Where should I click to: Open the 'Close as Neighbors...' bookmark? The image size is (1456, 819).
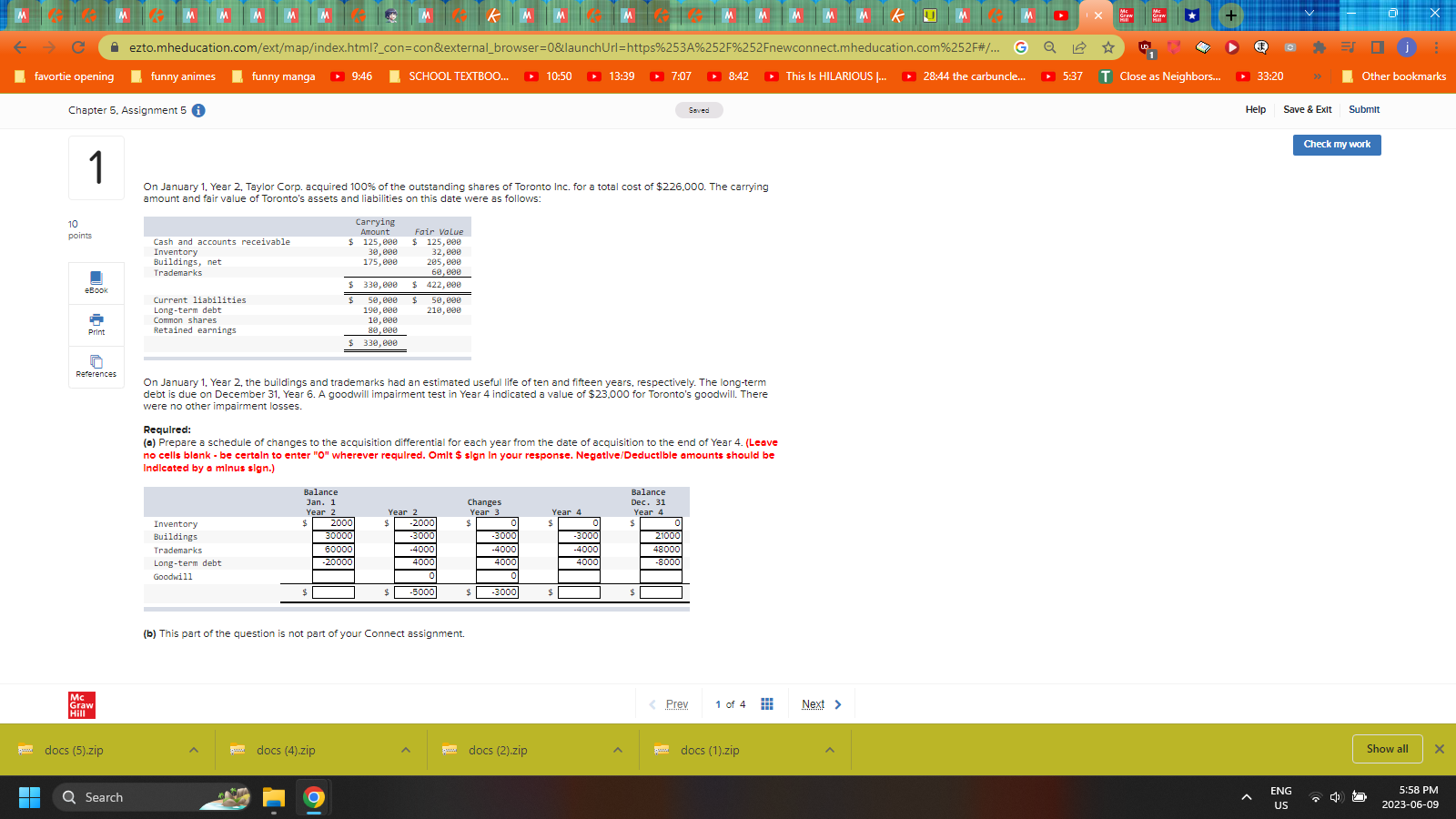[x=1160, y=76]
